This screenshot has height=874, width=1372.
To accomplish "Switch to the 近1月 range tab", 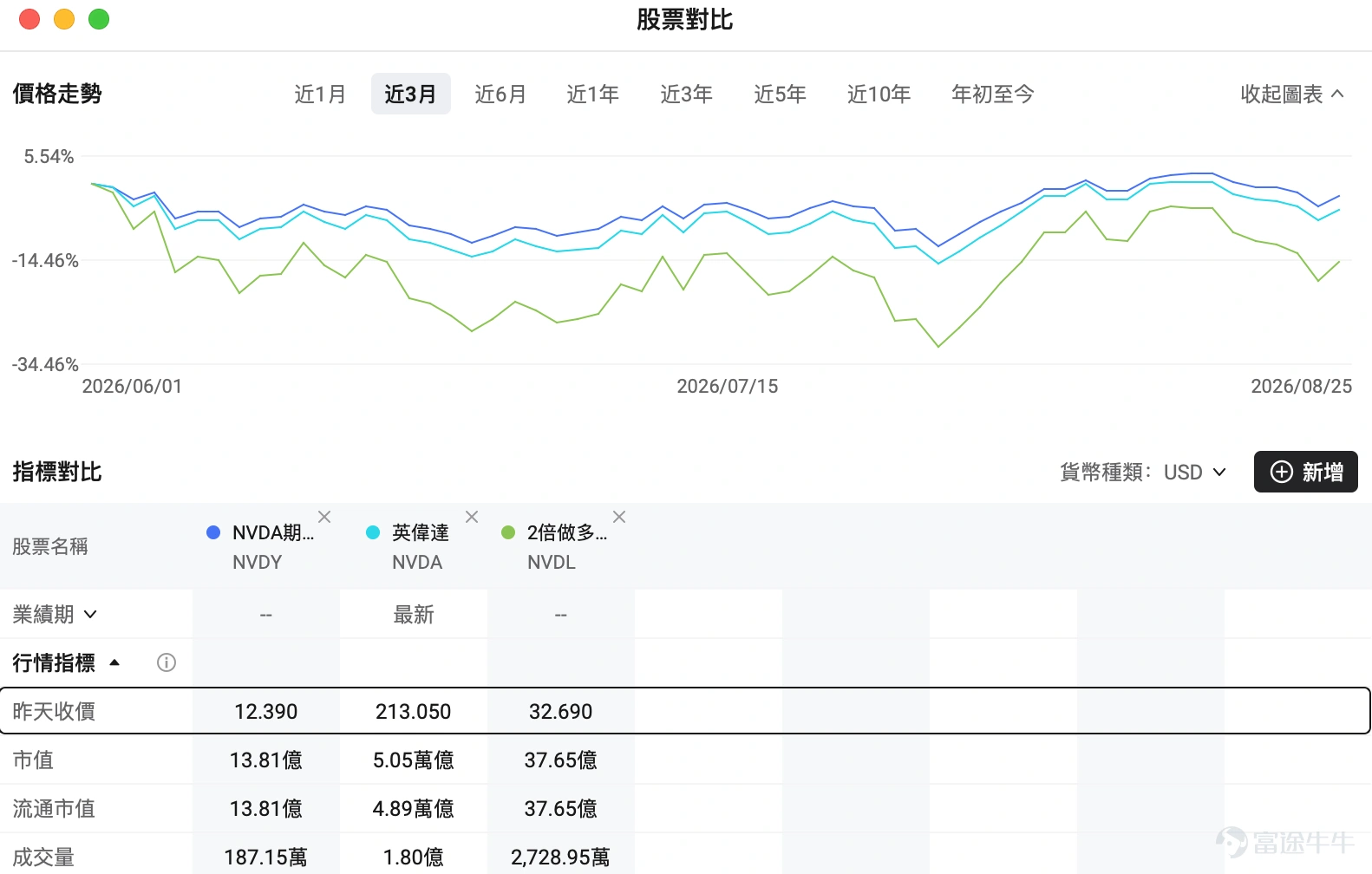I will [x=320, y=94].
